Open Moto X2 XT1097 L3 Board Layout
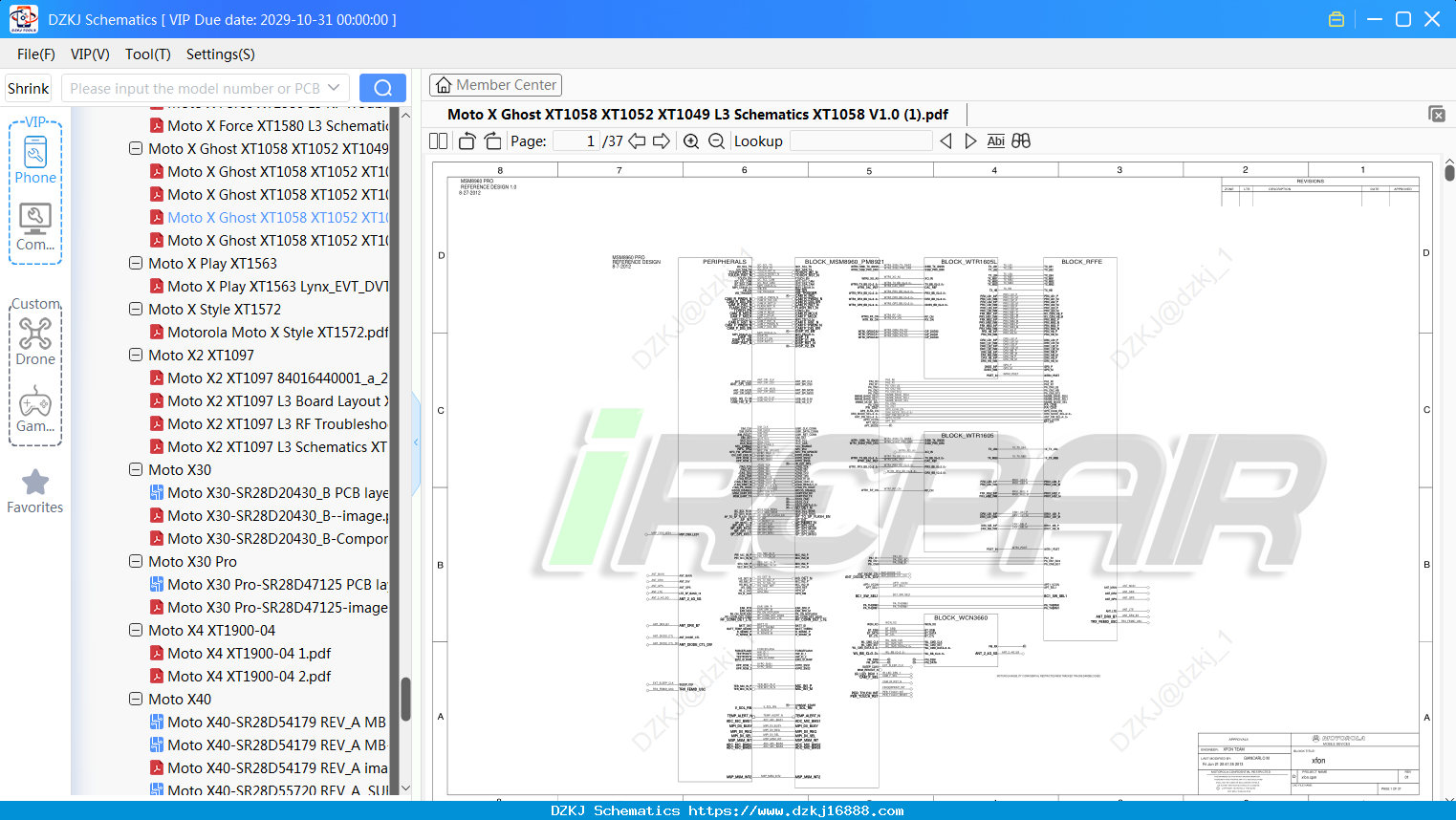This screenshot has height=820, width=1456. click(270, 401)
